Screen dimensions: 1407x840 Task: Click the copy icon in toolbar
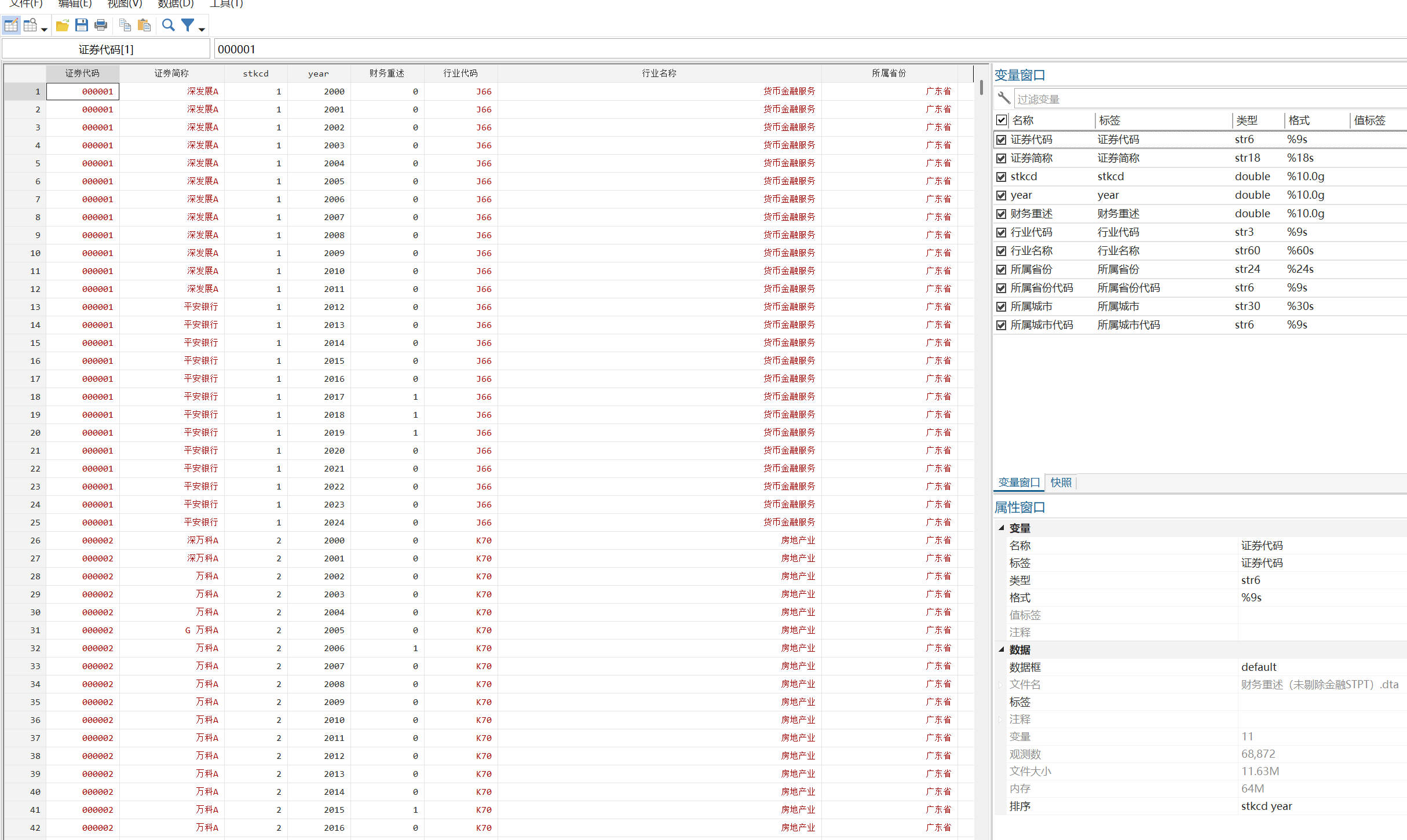125,25
